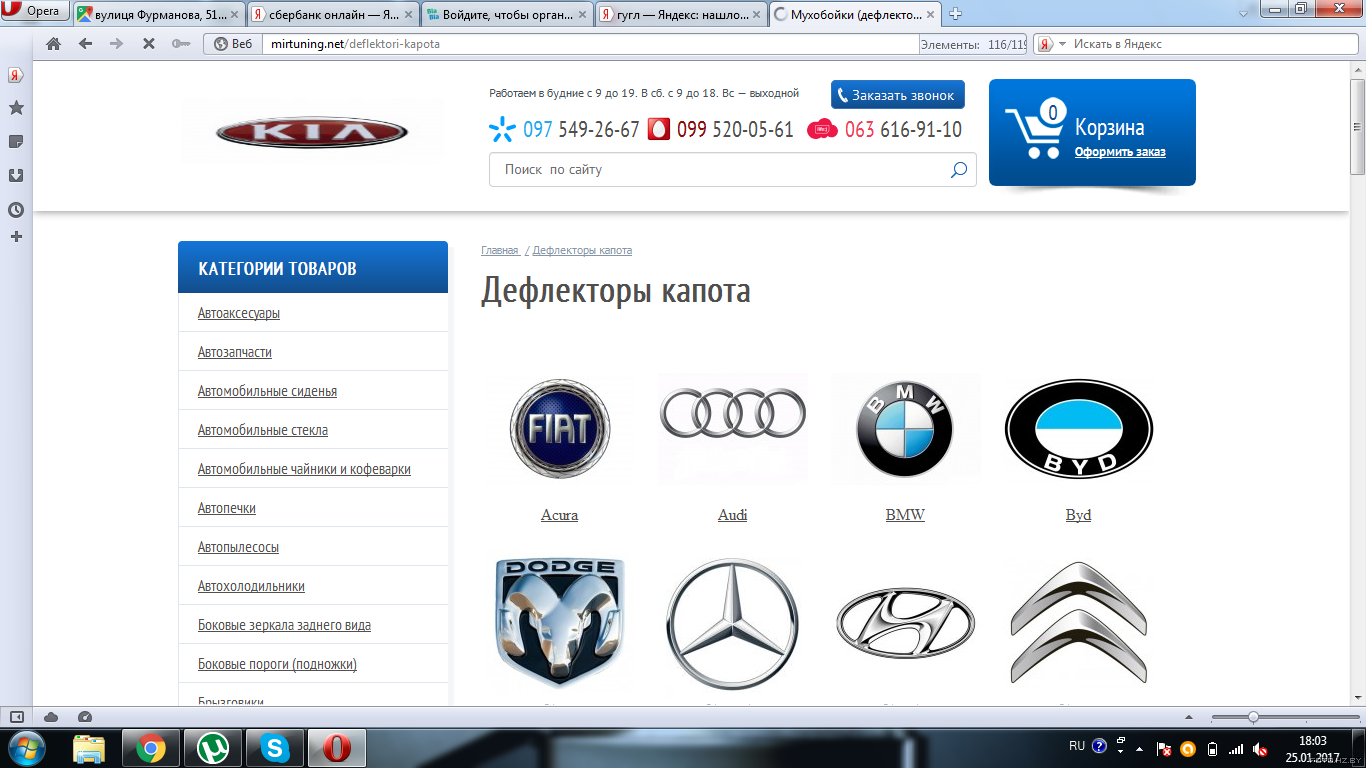
Task: Click the Citroen chevrons logo thumbnail
Action: 1078,622
